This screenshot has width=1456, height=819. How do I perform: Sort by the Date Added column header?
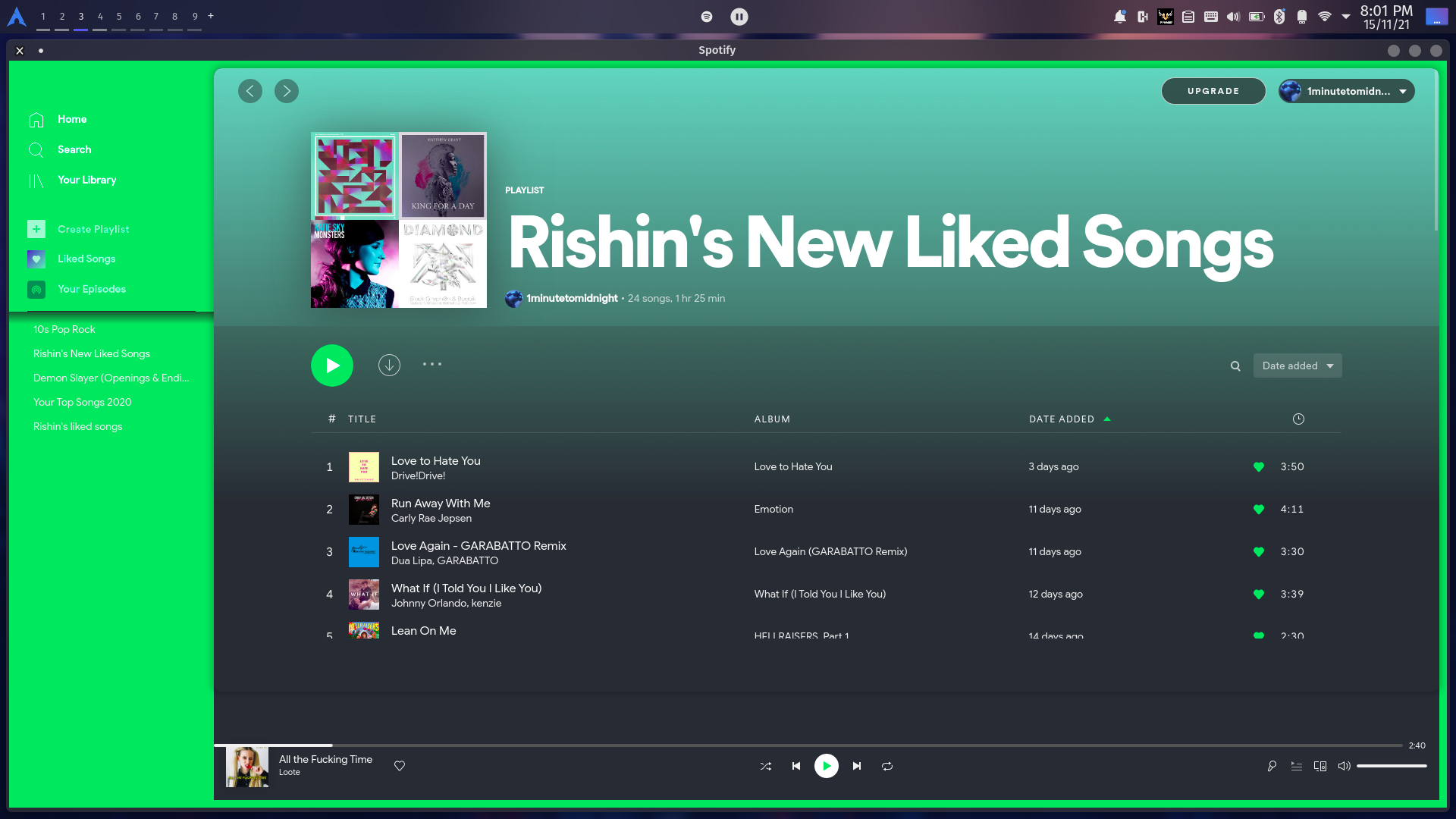(1062, 419)
